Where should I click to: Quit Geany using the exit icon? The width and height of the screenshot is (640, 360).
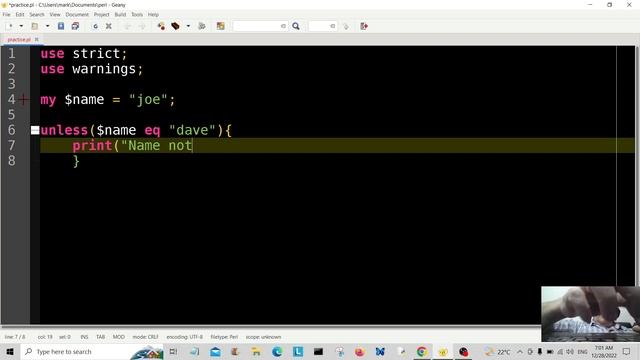(364, 26)
